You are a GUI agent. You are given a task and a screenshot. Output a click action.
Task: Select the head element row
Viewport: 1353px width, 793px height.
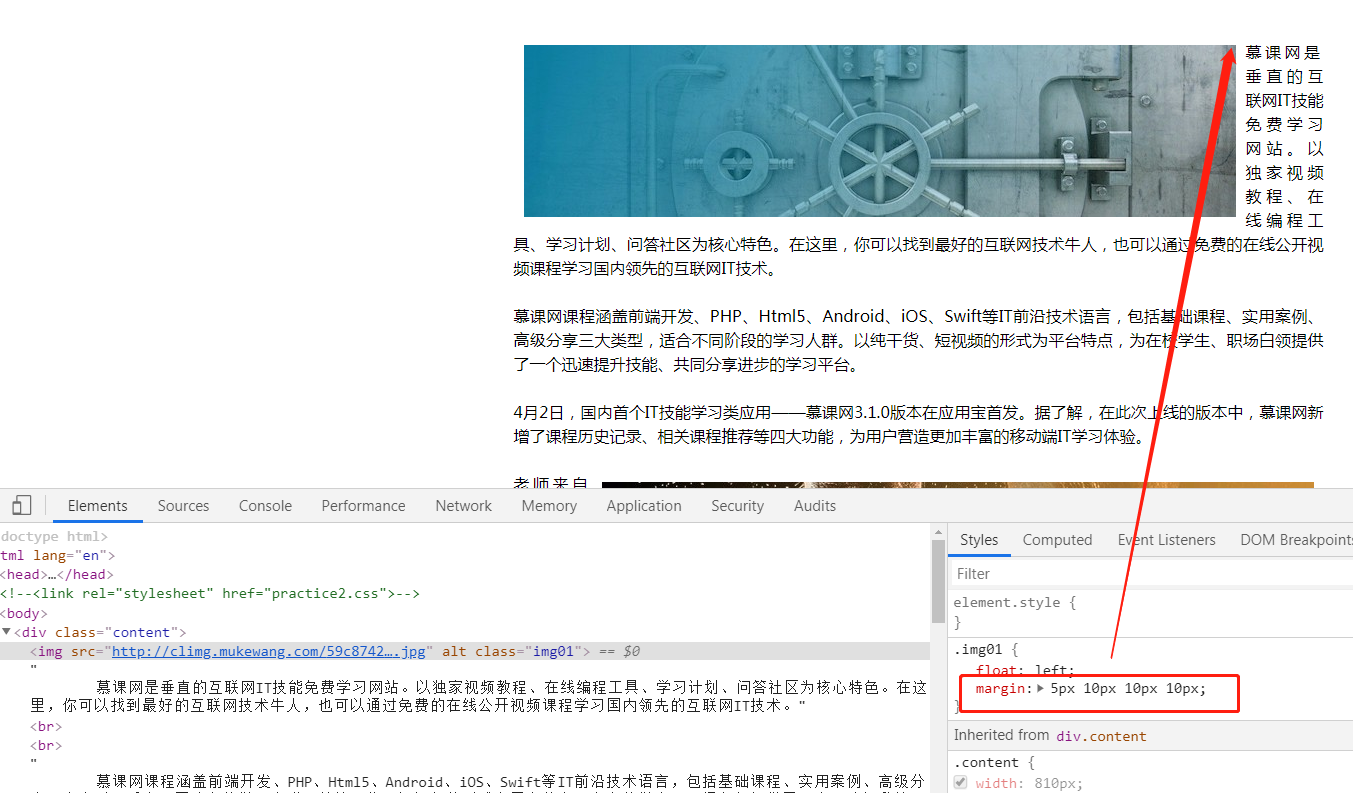click(465, 575)
